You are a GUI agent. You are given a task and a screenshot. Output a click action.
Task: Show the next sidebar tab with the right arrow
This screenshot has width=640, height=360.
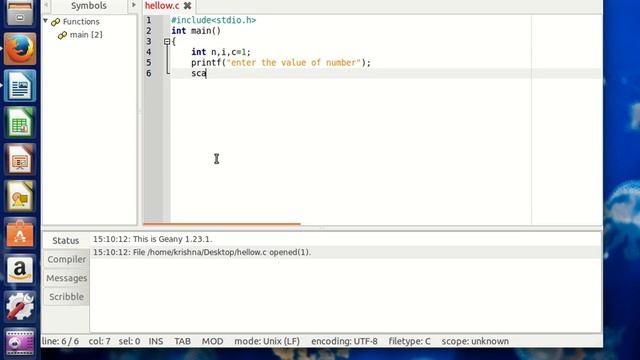pyautogui.click(x=133, y=5)
